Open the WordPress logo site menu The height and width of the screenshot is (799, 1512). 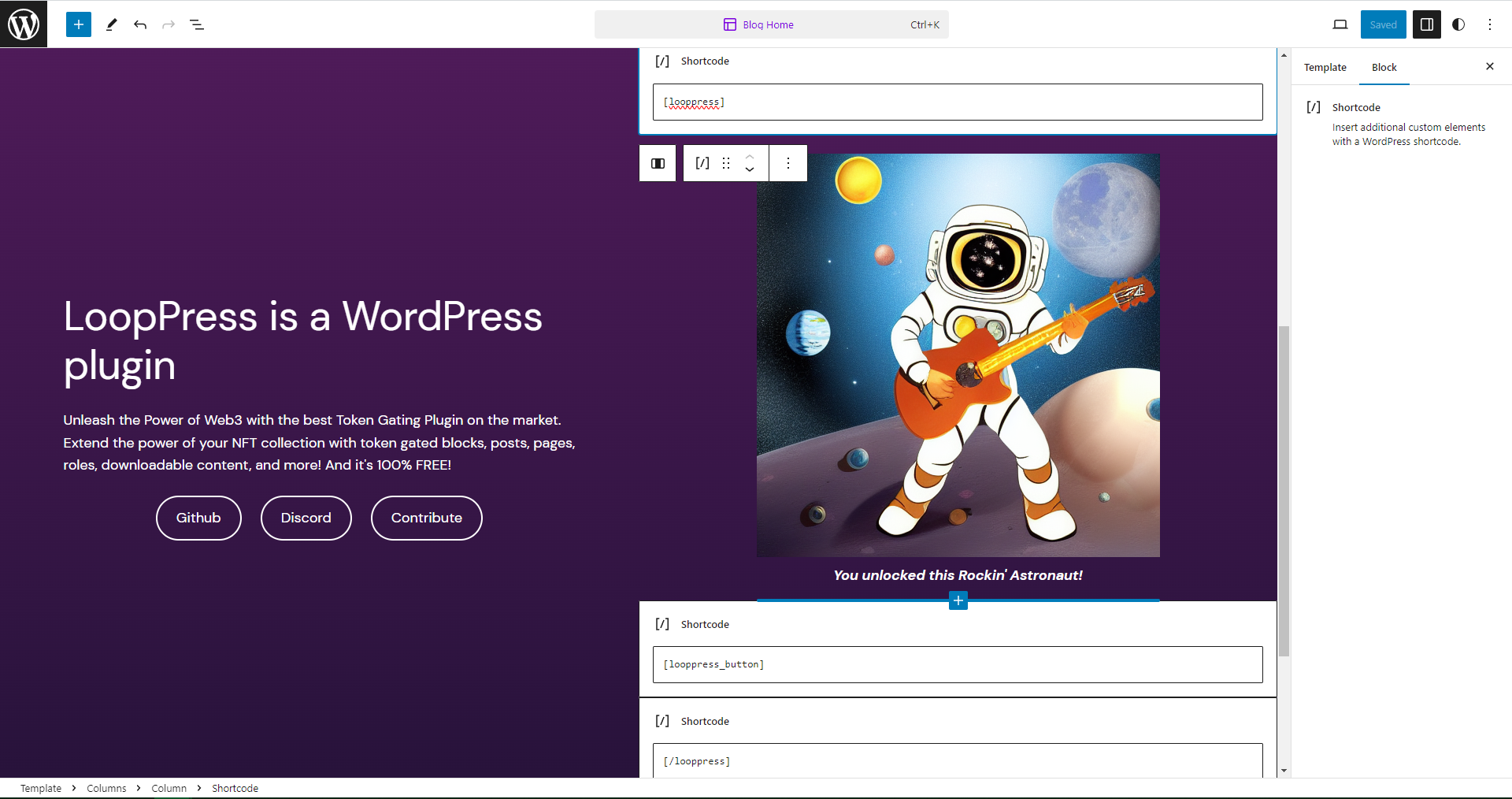click(x=24, y=24)
